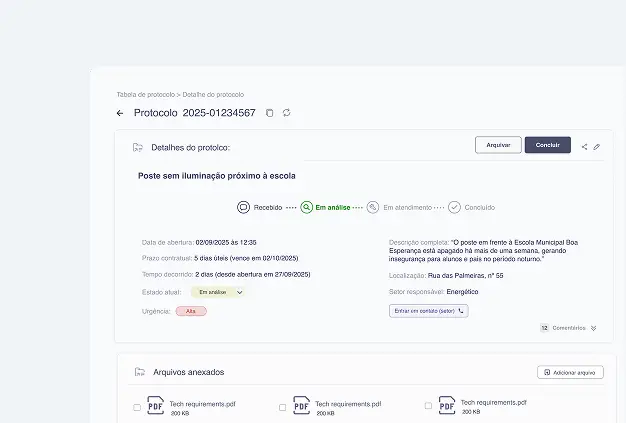Copy the protocol number 2025-01234567
The image size is (626, 423).
pos(270,113)
